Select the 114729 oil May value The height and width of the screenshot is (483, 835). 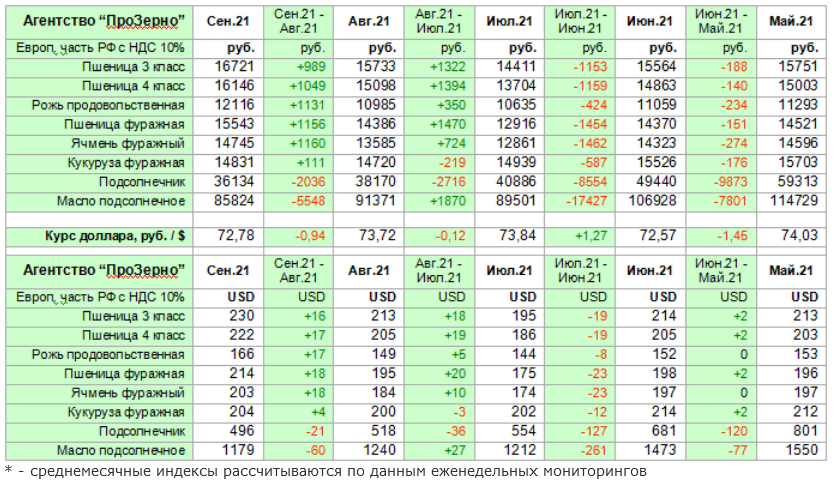[x=791, y=201]
